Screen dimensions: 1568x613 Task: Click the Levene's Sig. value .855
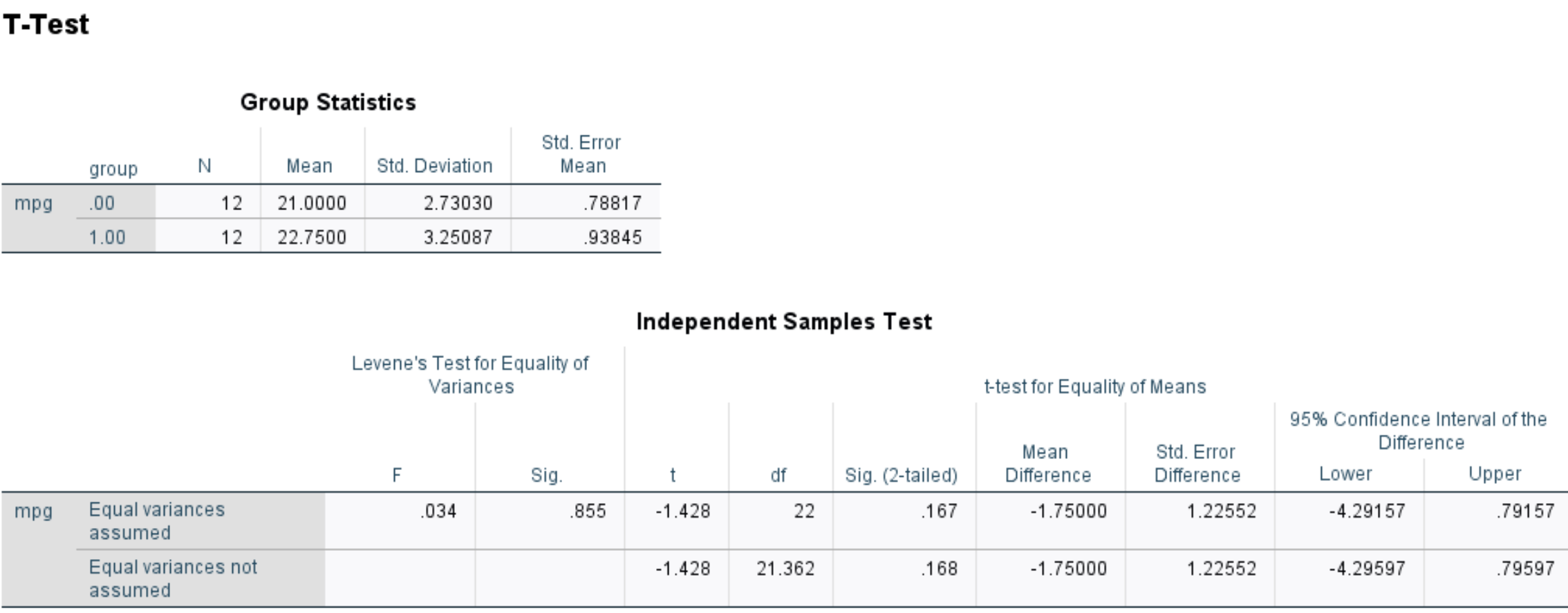[588, 511]
